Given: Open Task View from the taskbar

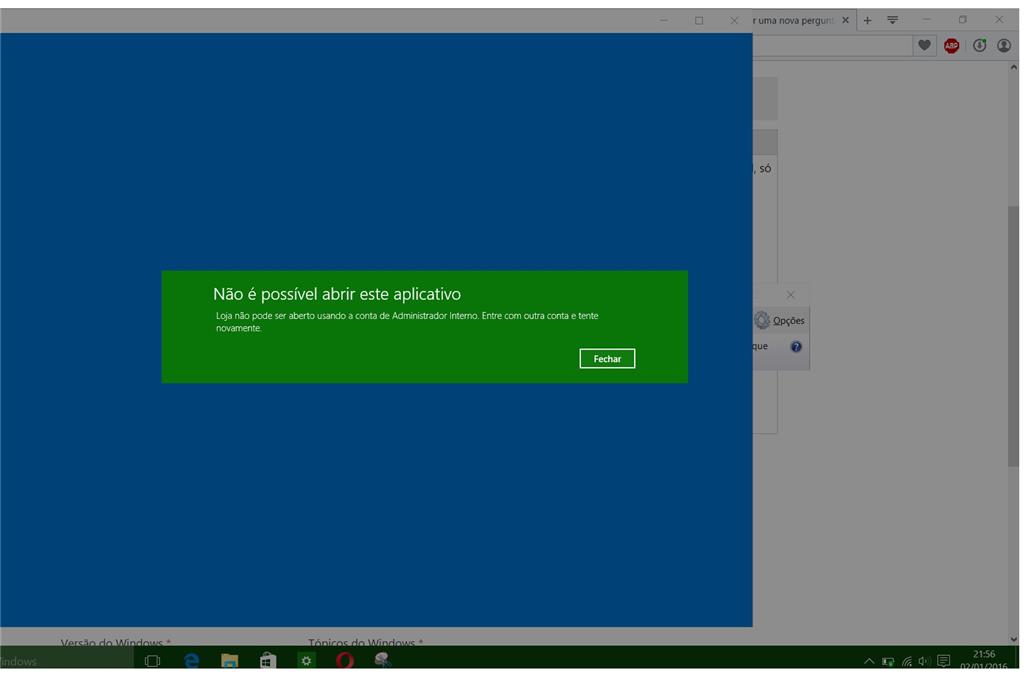Looking at the screenshot, I should (x=152, y=661).
